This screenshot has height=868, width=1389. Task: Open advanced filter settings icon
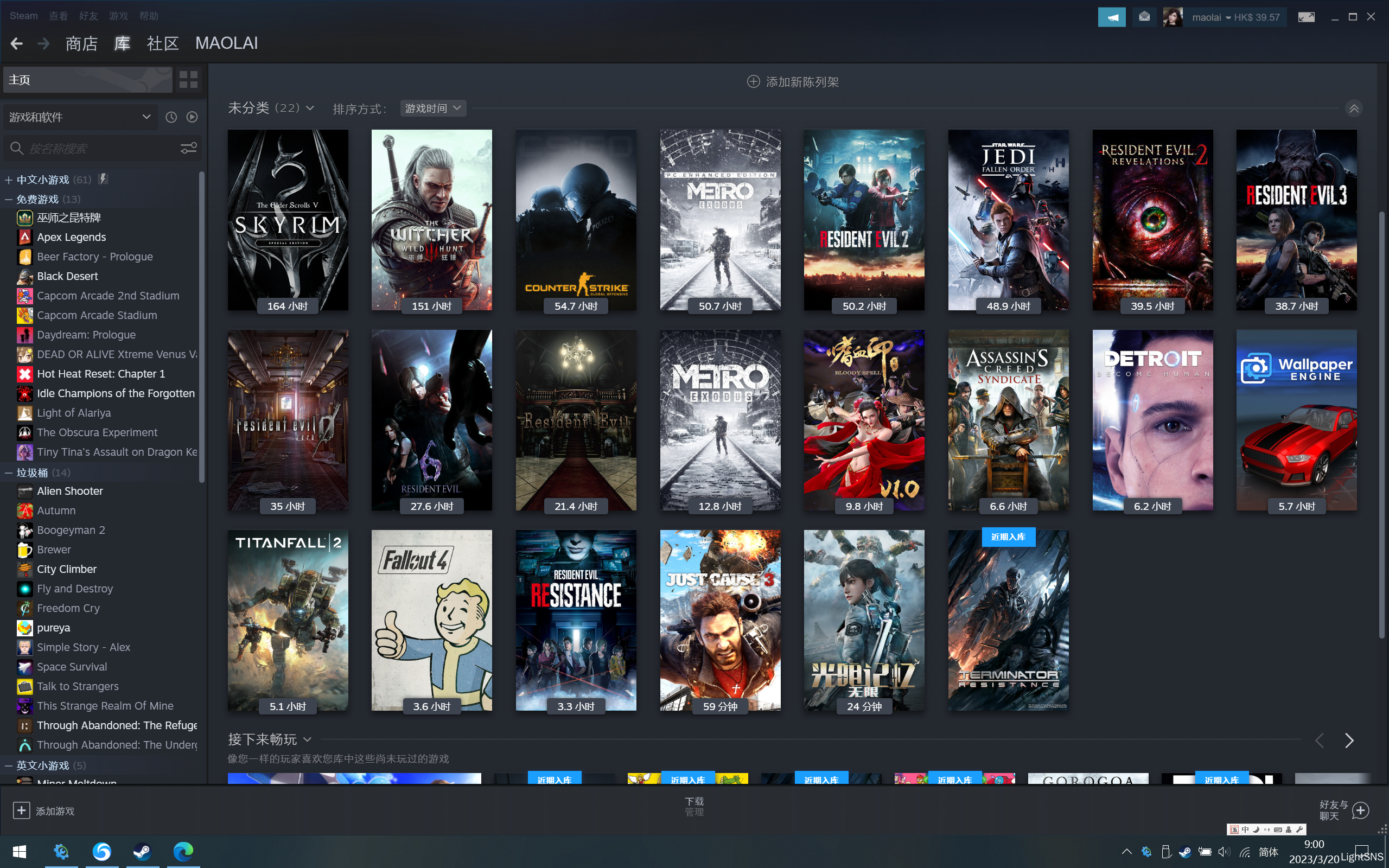click(188, 149)
